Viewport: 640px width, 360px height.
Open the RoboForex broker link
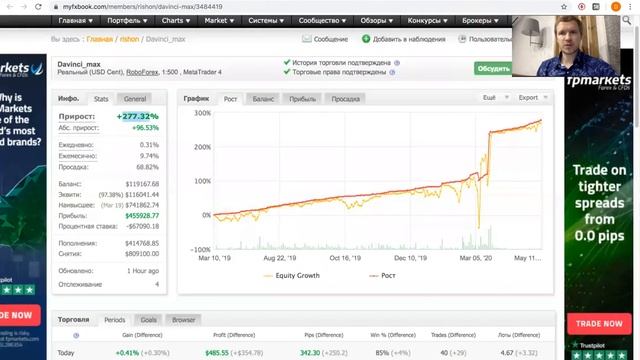pyautogui.click(x=142, y=72)
